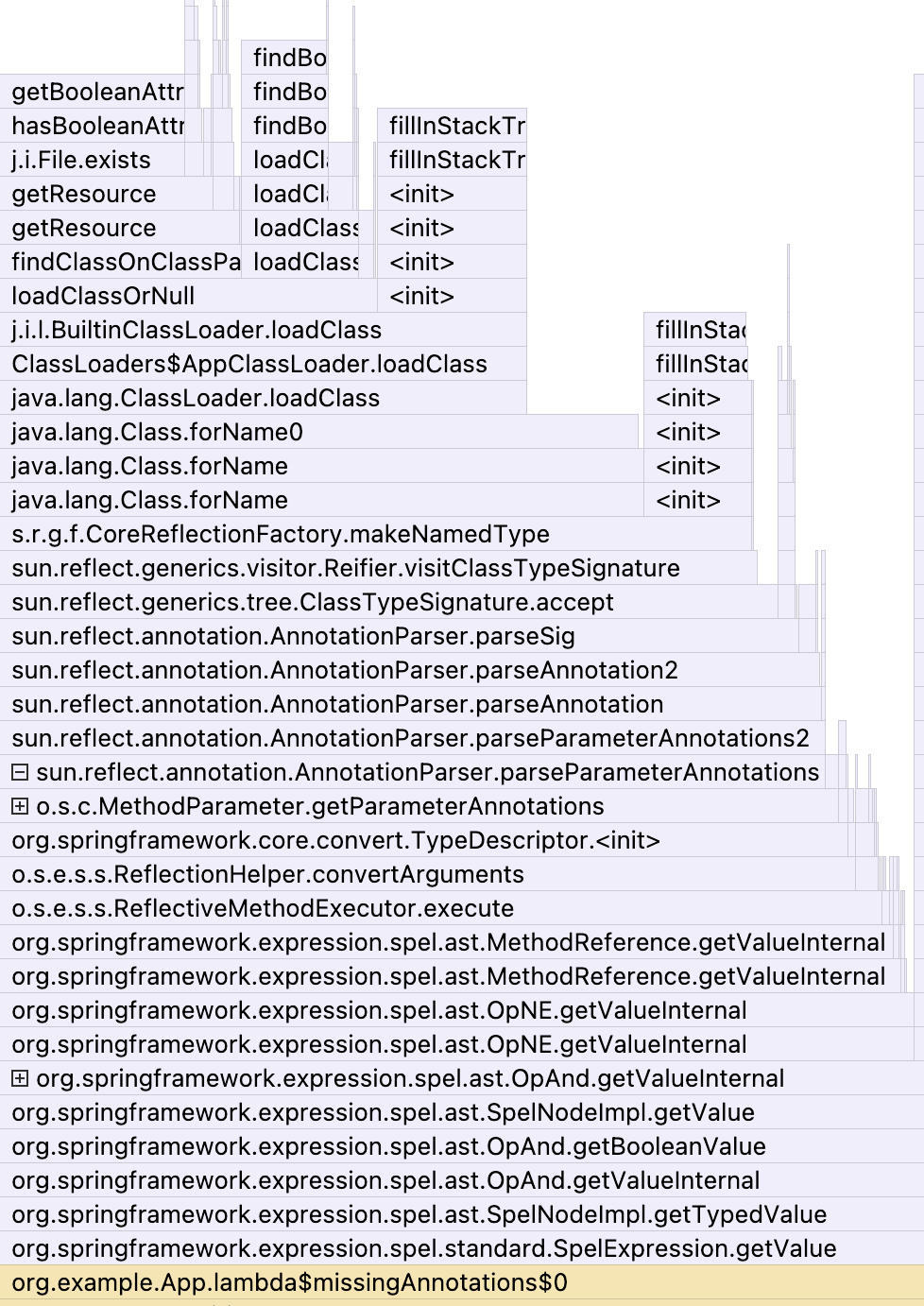Image resolution: width=924 pixels, height=1306 pixels.
Task: Select the findBo frame beside getBooleanAttr
Action: point(284,92)
